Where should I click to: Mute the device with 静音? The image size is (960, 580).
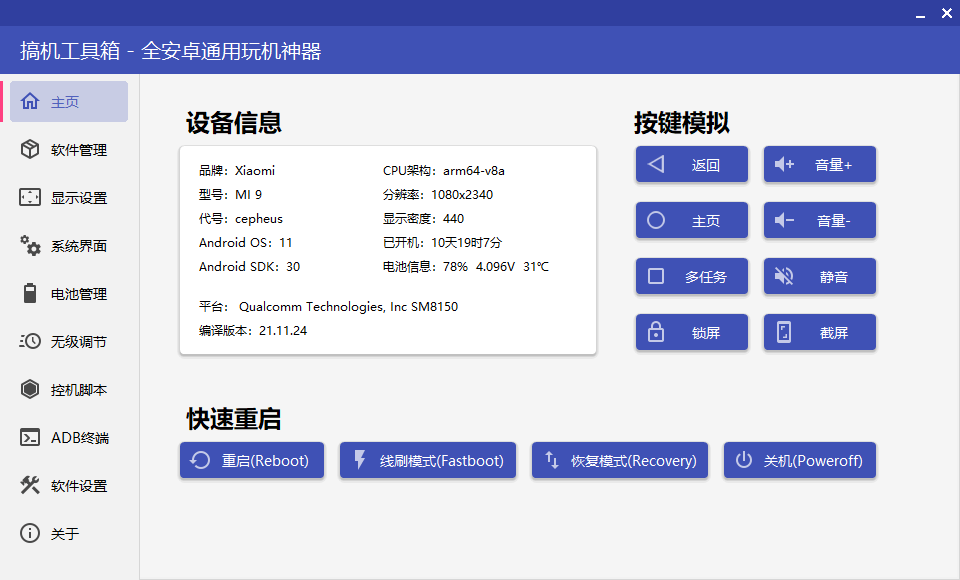tap(819, 276)
